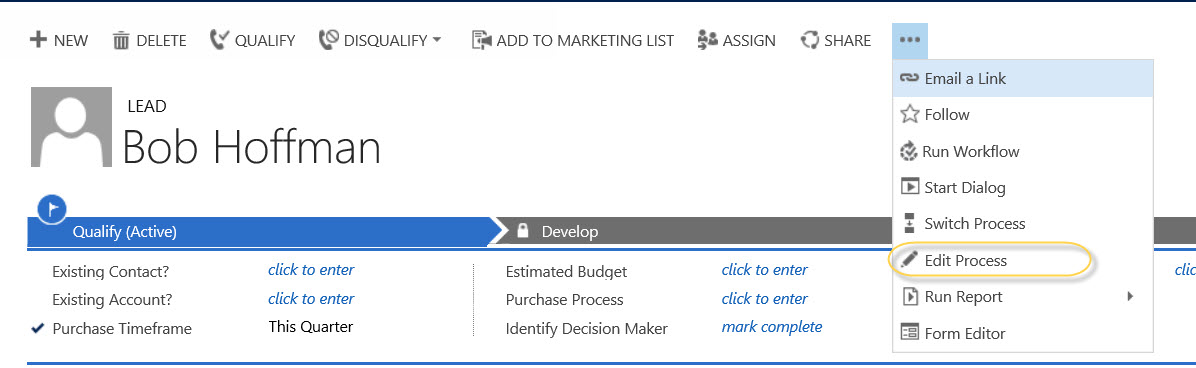Click the QUALIFY button label
The height and width of the screenshot is (368, 1196).
265,40
